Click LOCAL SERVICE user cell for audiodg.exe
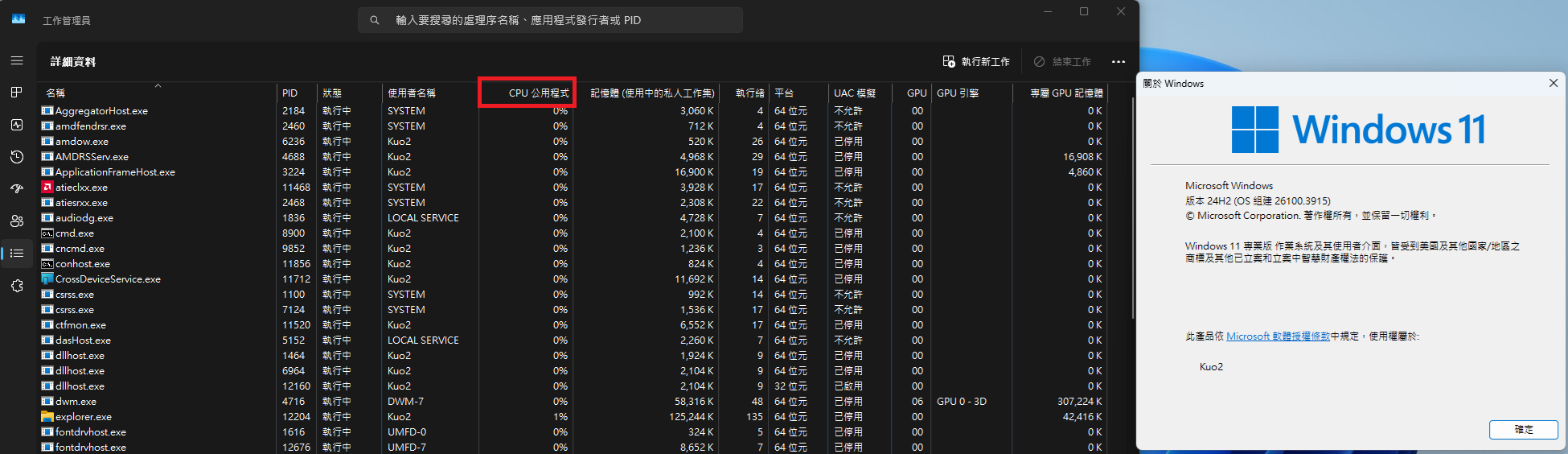Viewport: 1568px width, 454px height. click(x=423, y=217)
